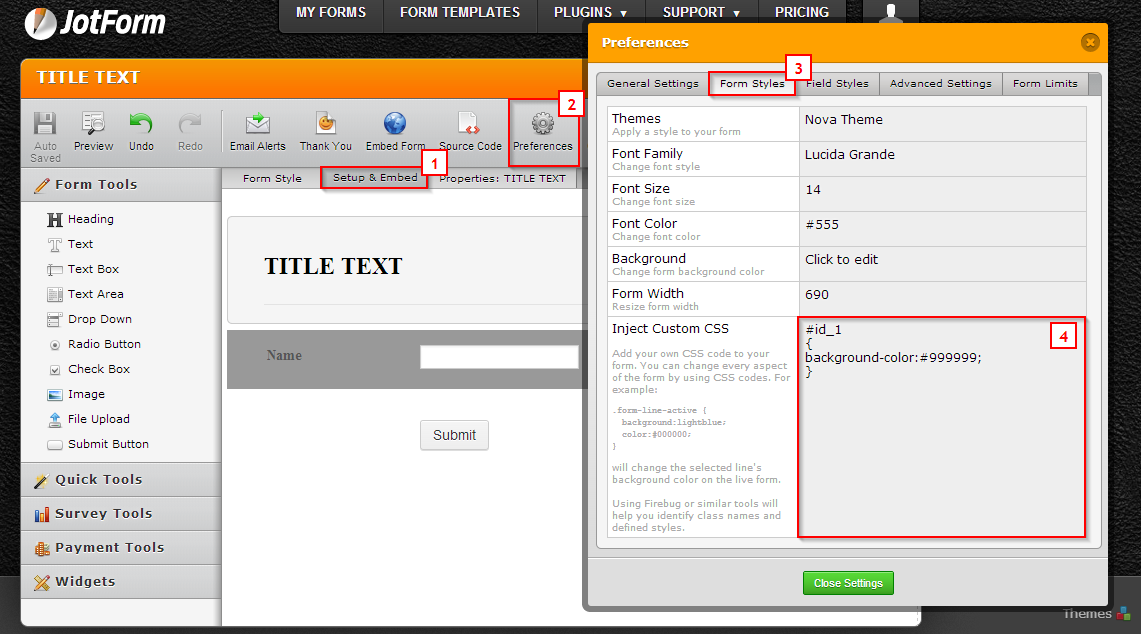Open the Thank You page settings

click(x=326, y=125)
